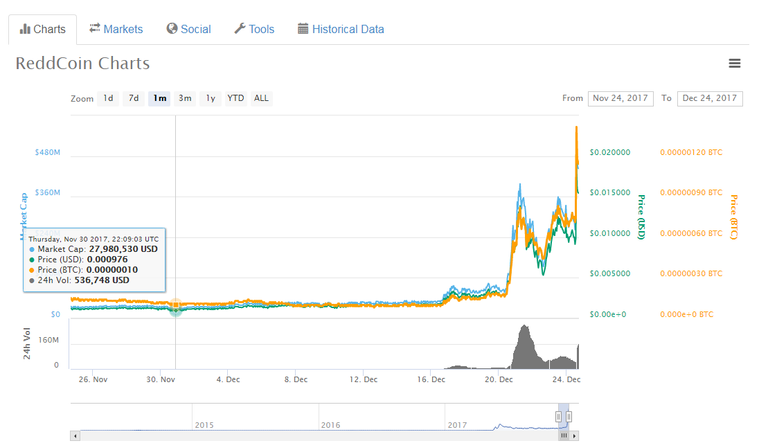Click the $480M market cap axis value
The width and height of the screenshot is (768, 445).
coord(48,152)
